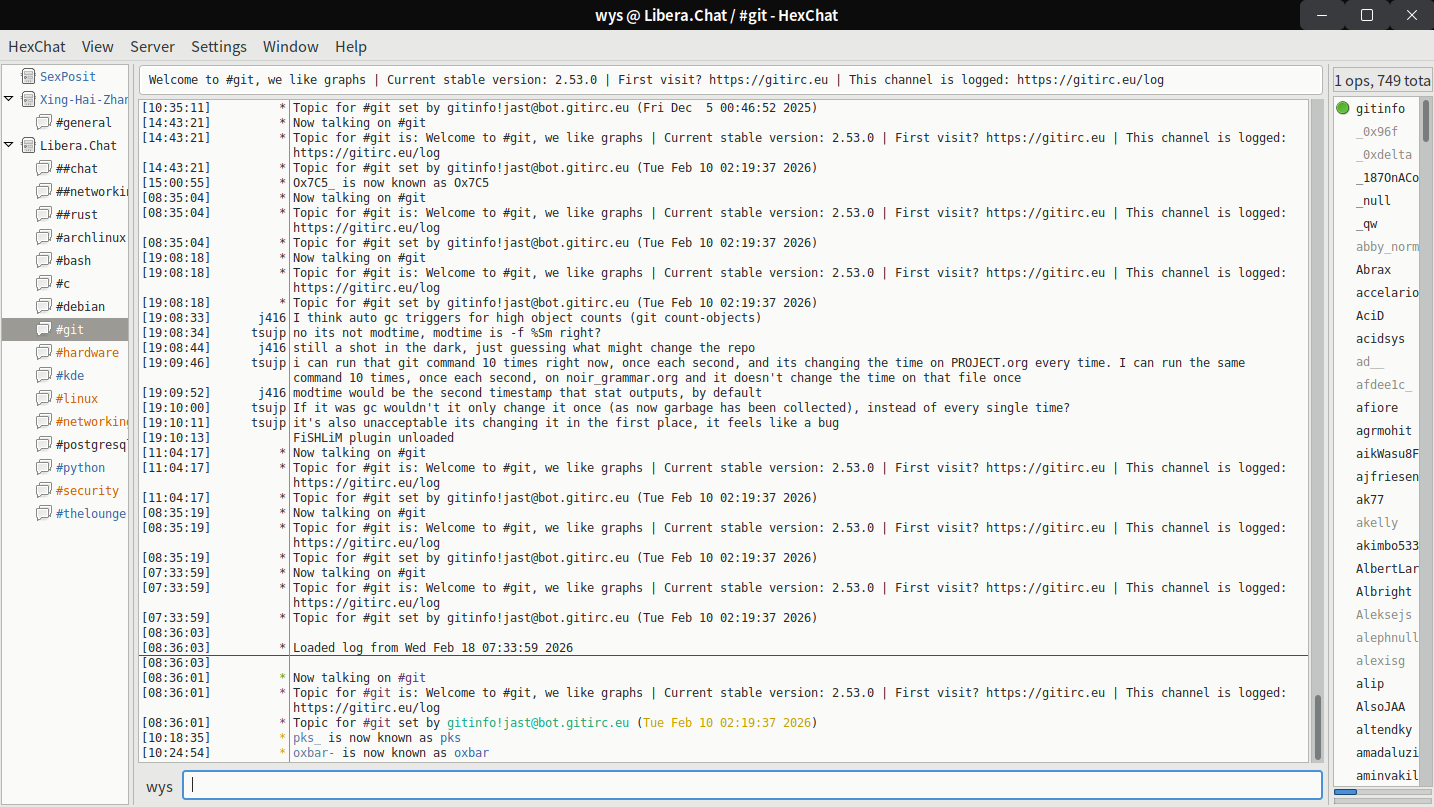Click the SexPosit server icon
This screenshot has width=1434, height=807.
coord(27,76)
